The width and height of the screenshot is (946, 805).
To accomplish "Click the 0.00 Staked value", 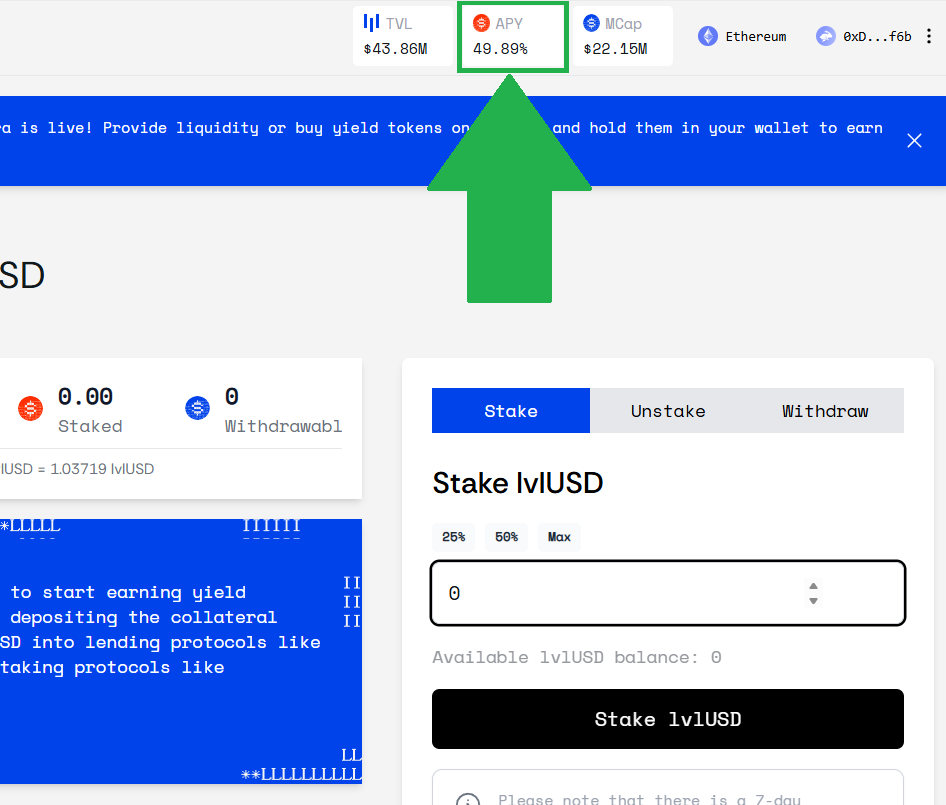I will 85,396.
